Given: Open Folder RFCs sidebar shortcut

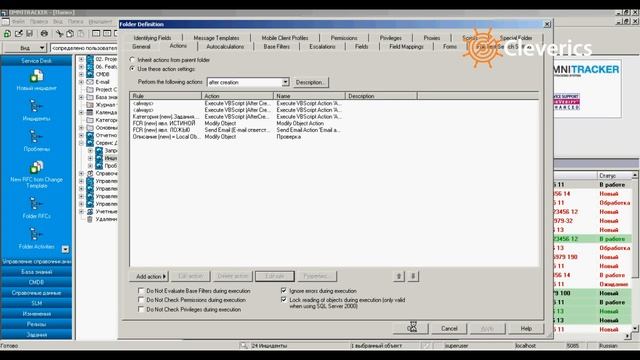Looking at the screenshot, I should pos(36,207).
